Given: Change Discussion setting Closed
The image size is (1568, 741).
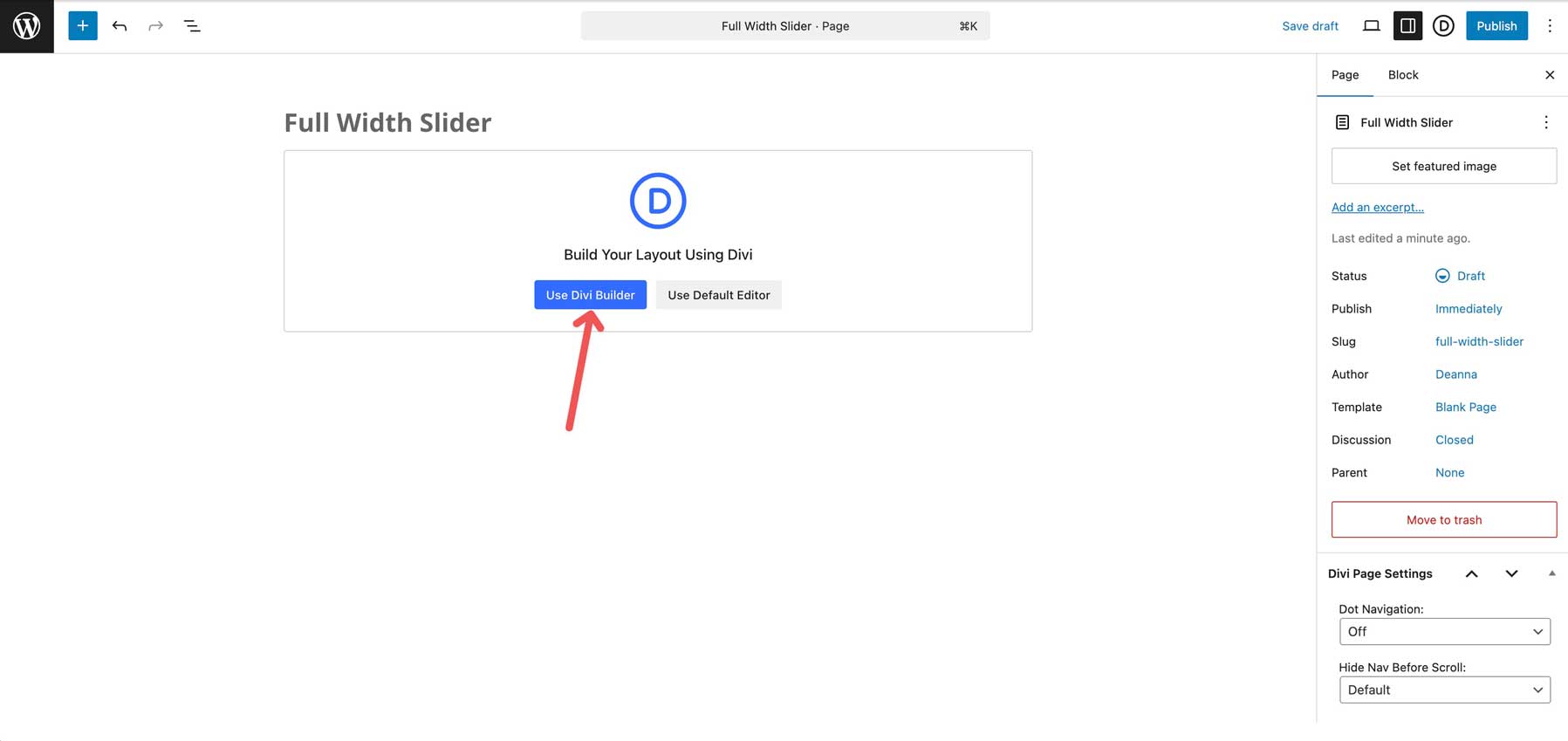Looking at the screenshot, I should [x=1455, y=440].
